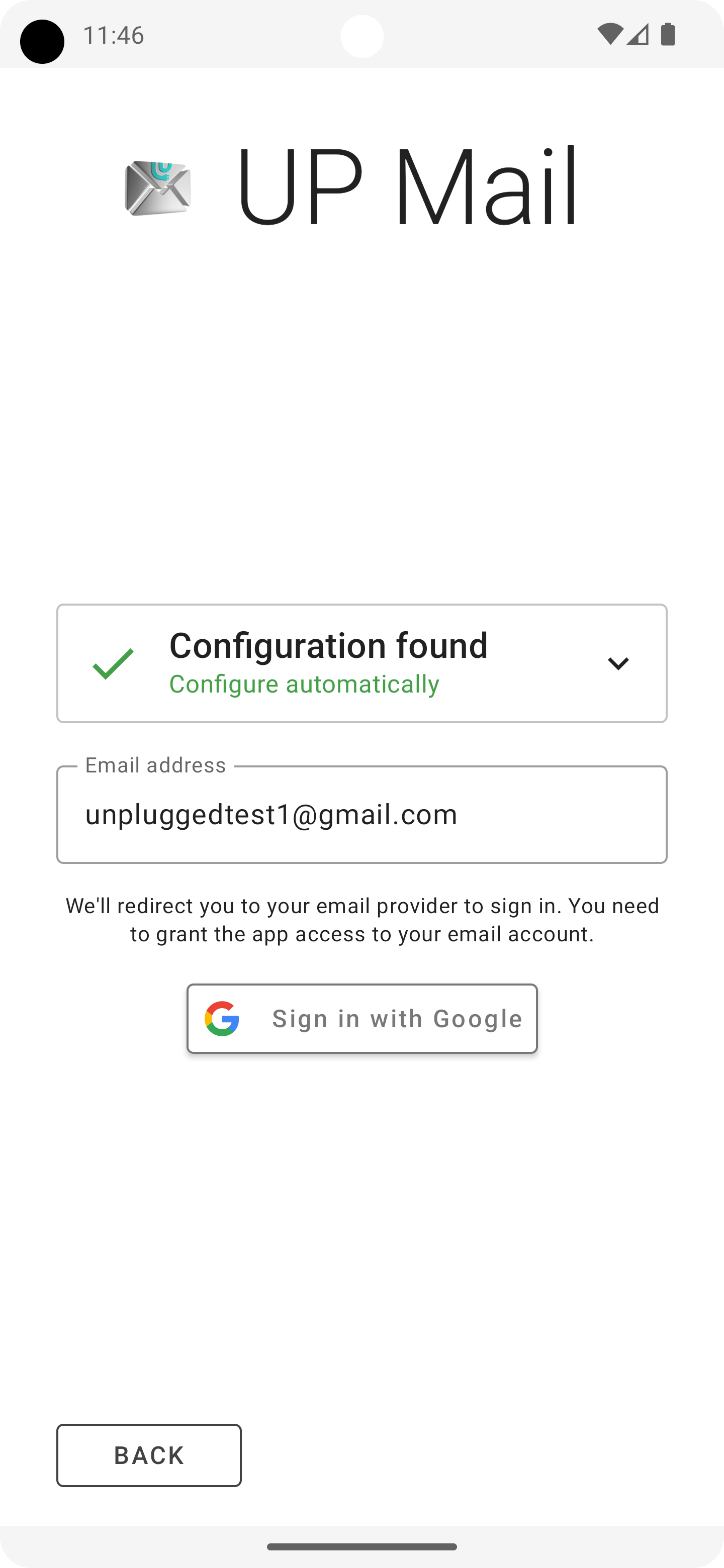Click the Email address field label
Screen dimensions: 724x1568
[x=155, y=765]
